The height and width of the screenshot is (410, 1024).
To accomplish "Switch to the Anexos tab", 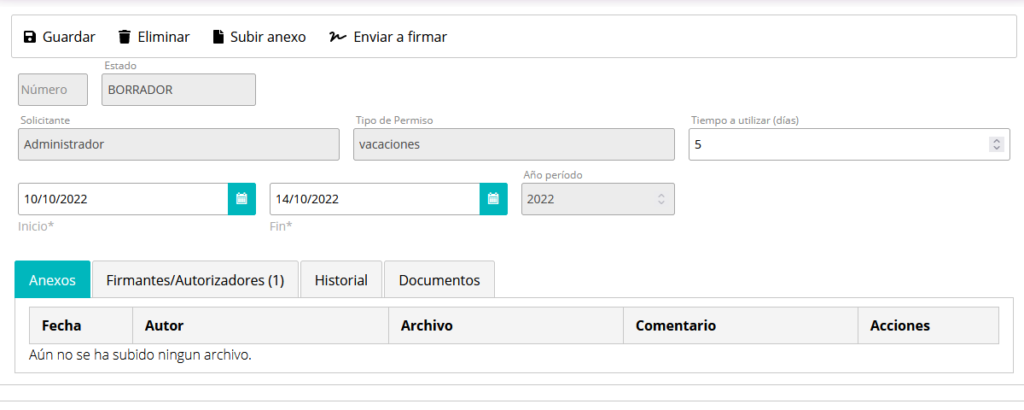I will point(52,280).
